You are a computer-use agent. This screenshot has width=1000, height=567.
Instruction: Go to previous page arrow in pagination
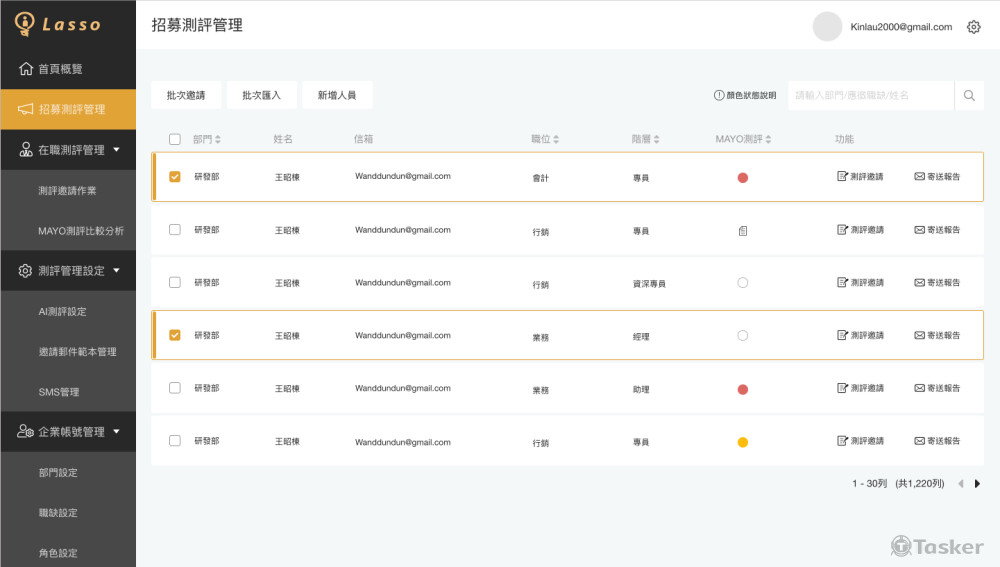pos(960,484)
